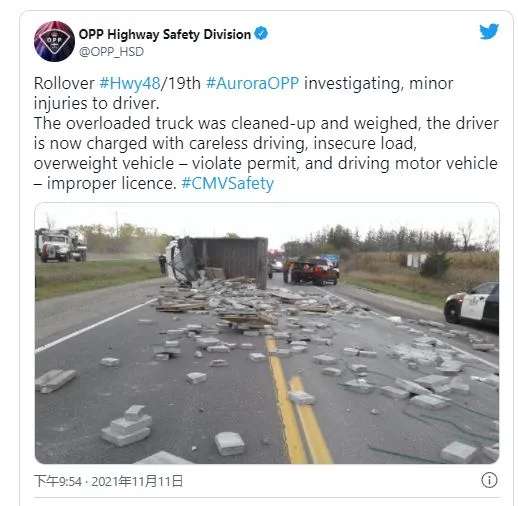
Task: Click the 2021年11月11日 tweet date
Action: (x=137, y=481)
